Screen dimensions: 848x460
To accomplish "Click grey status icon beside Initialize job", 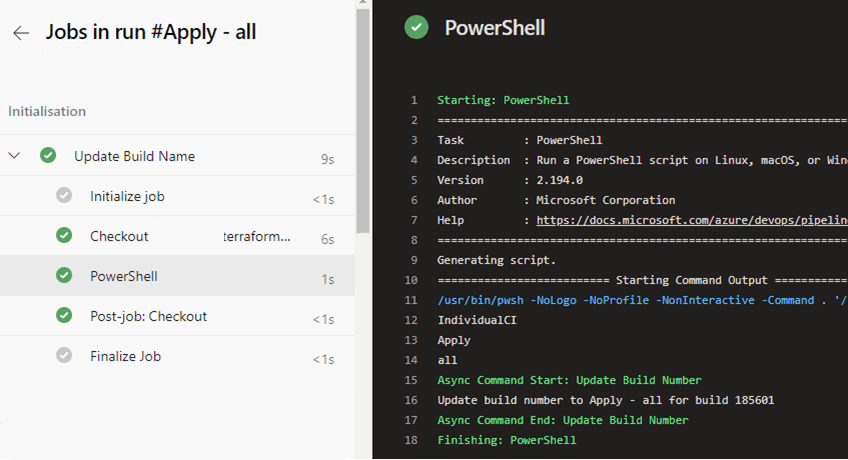I will click(64, 196).
